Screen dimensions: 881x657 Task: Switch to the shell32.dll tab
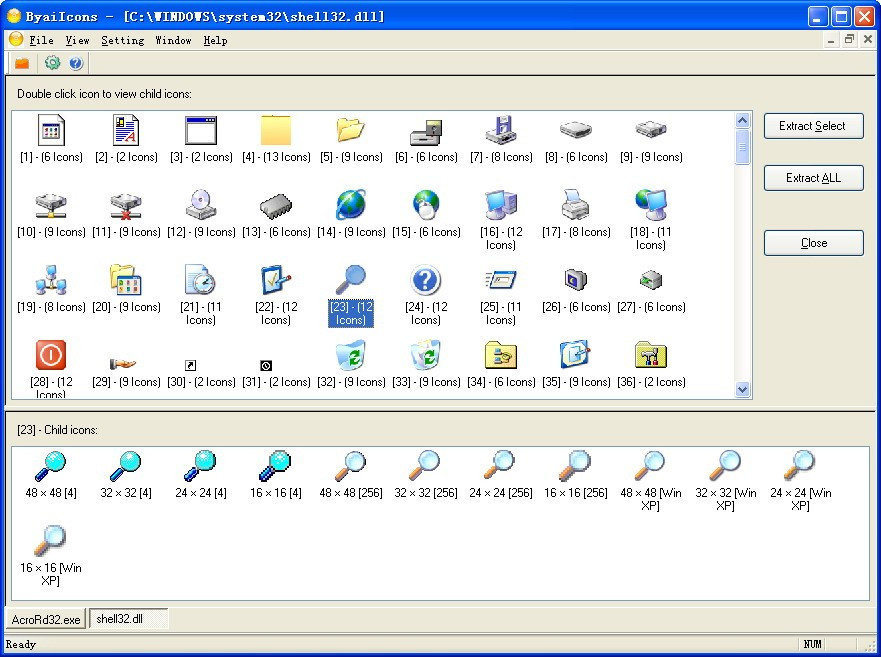[x=129, y=619]
